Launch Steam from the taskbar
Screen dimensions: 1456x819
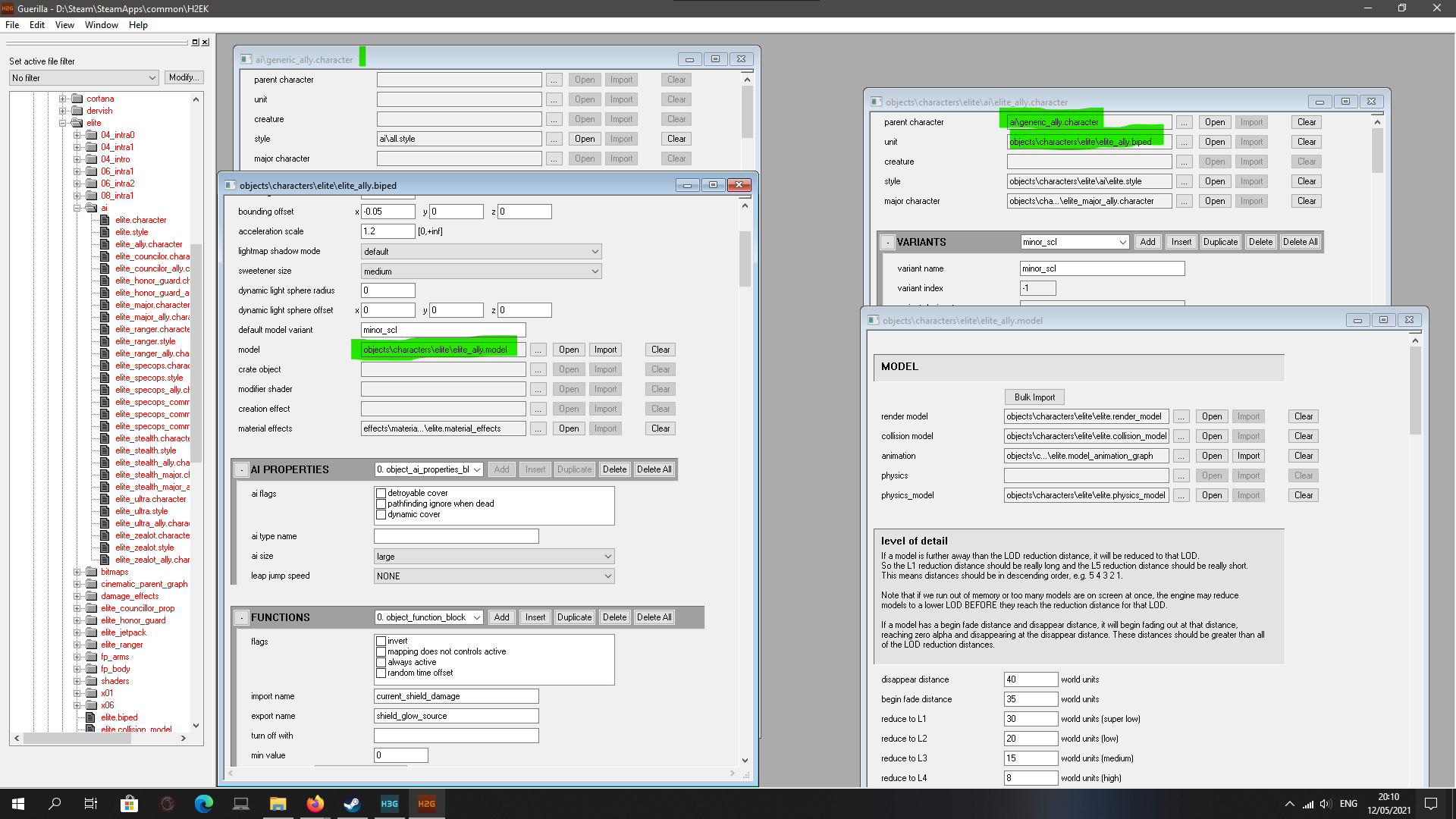pyautogui.click(x=352, y=804)
